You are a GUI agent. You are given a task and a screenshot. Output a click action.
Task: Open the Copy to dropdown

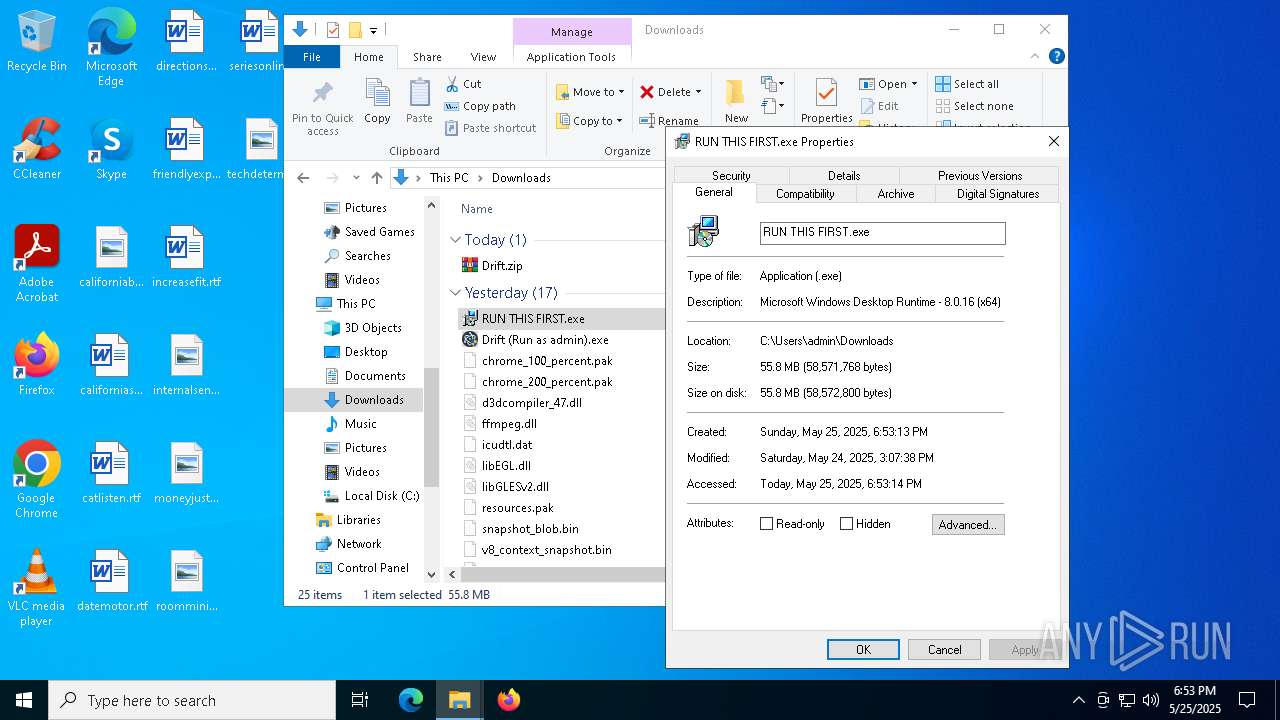pyautogui.click(x=590, y=121)
